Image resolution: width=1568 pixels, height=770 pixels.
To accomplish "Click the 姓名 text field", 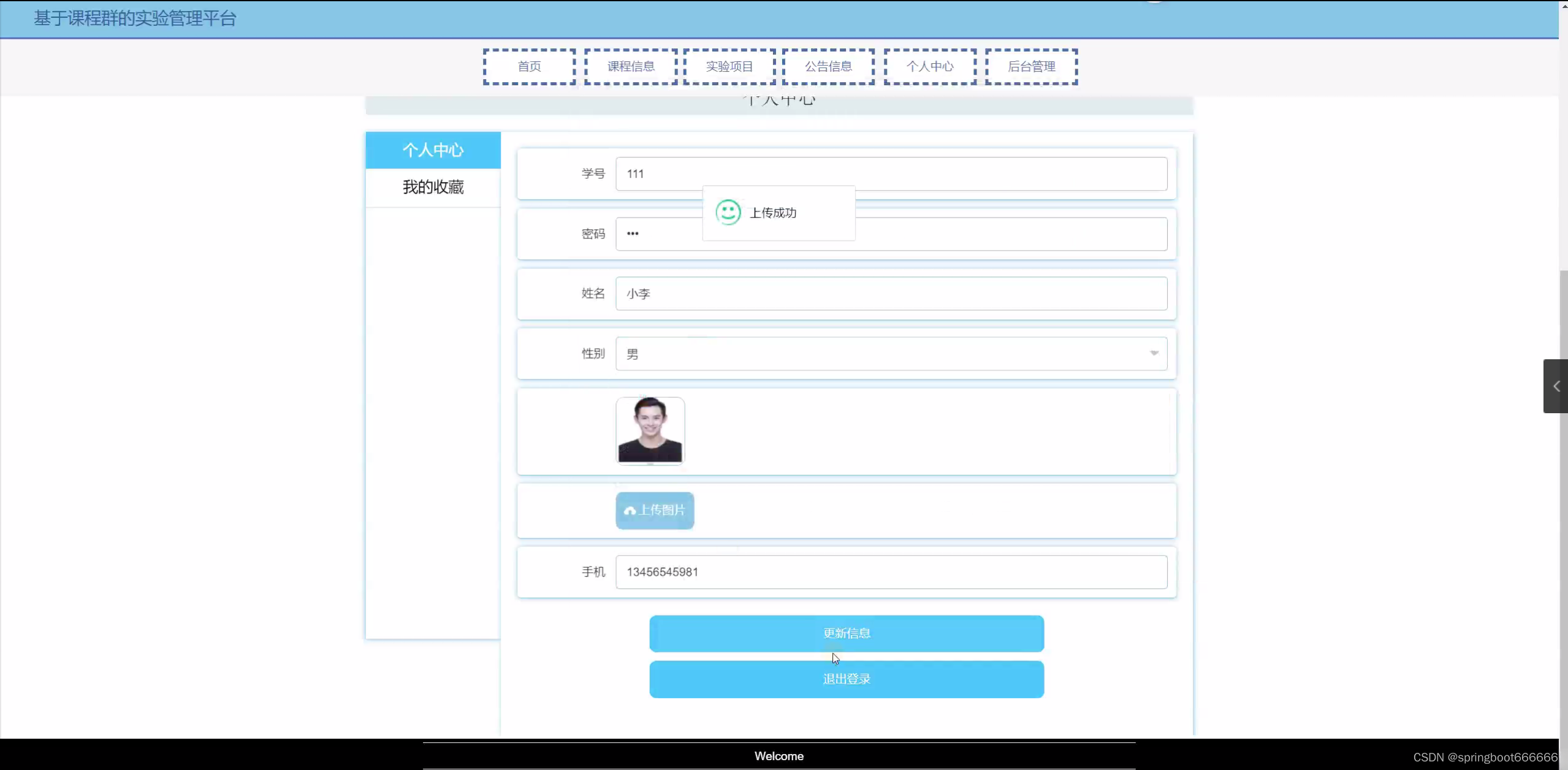I will click(x=891, y=294).
